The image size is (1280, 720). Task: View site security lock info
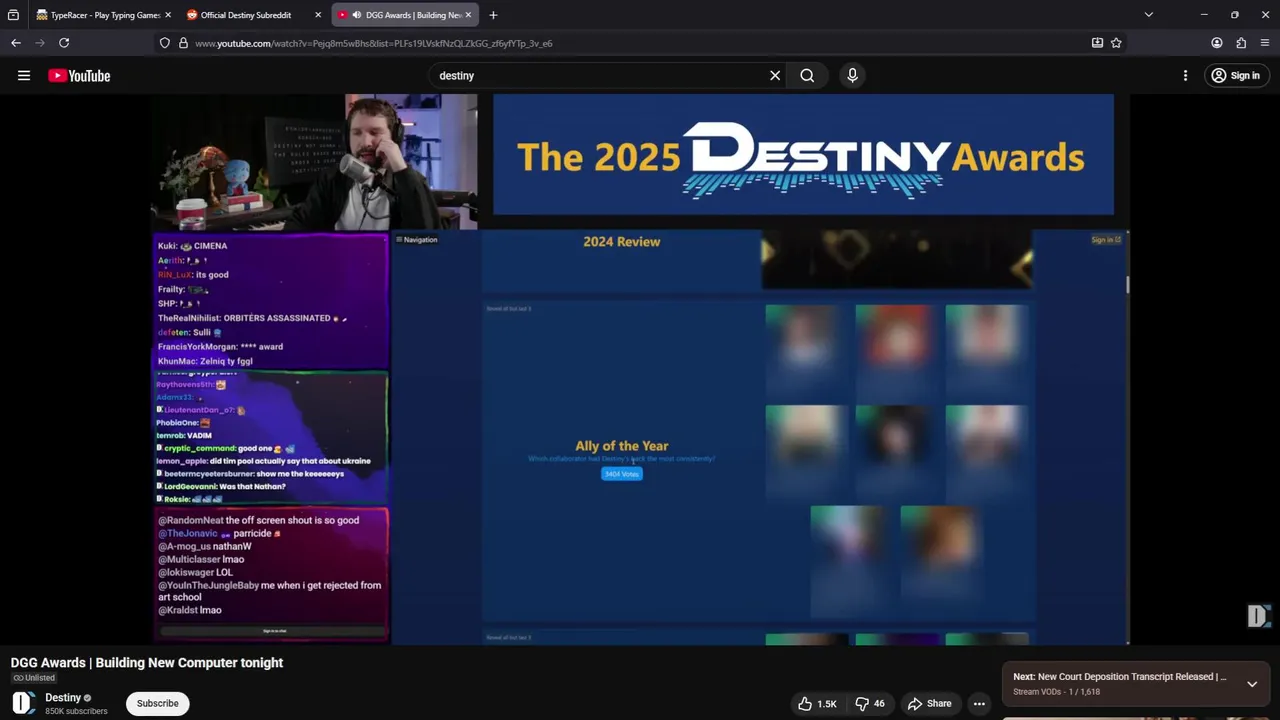click(183, 43)
